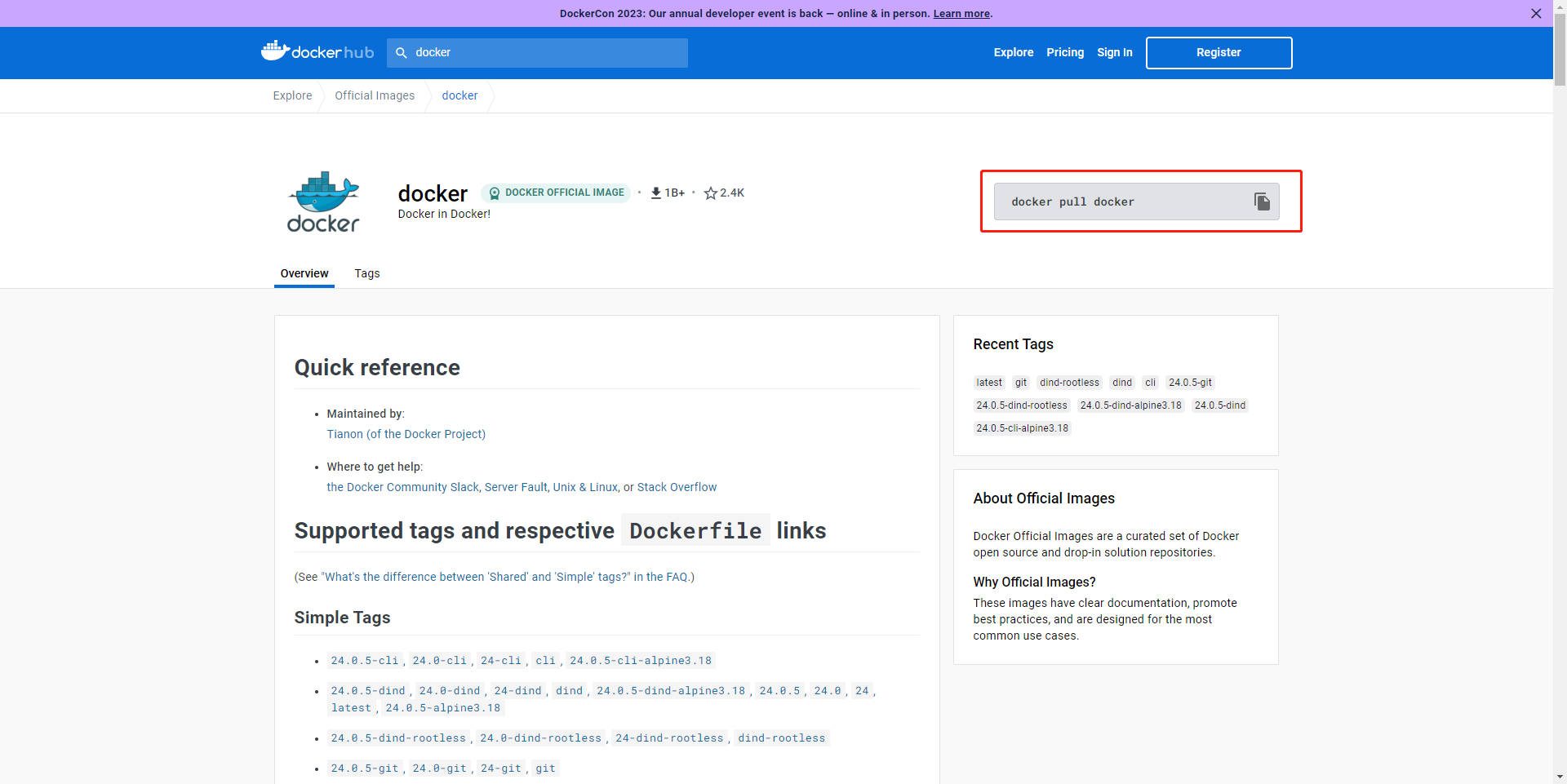This screenshot has width=1567, height=784.
Task: Click the star rating icon
Action: click(711, 193)
